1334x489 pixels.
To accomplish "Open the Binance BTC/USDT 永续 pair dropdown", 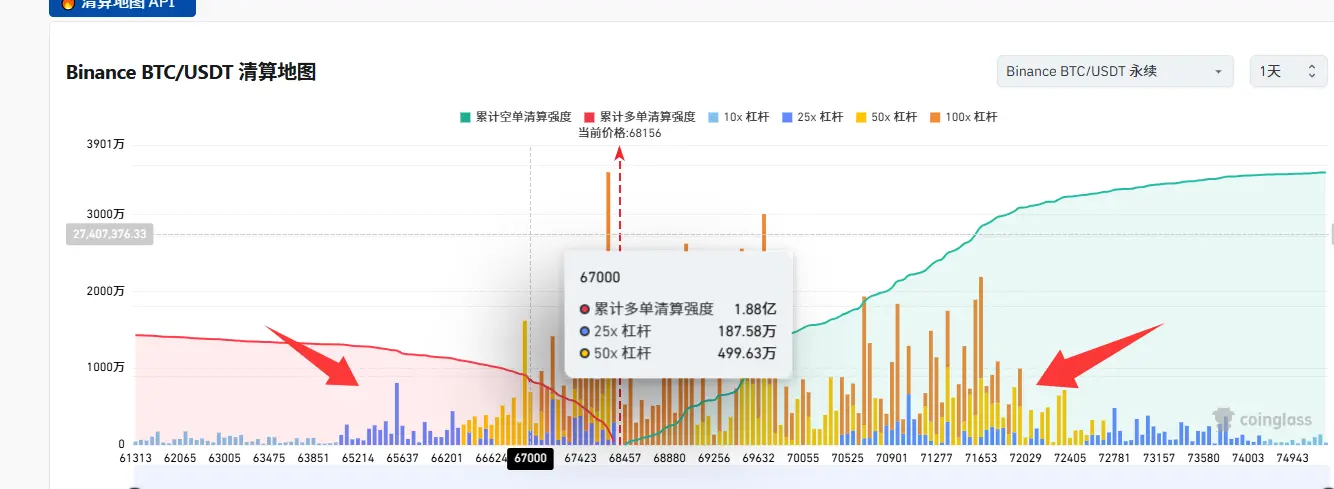I will tap(1115, 71).
